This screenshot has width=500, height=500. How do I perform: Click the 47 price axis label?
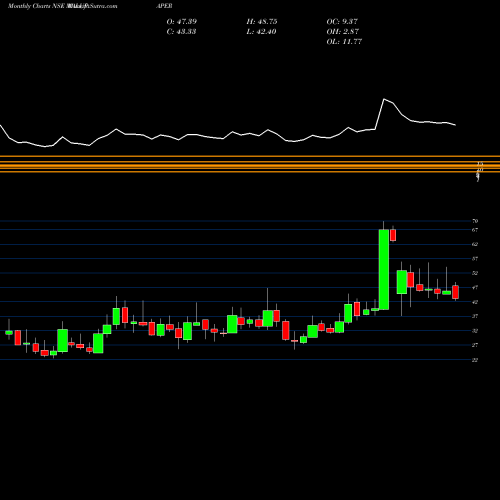(x=475, y=287)
